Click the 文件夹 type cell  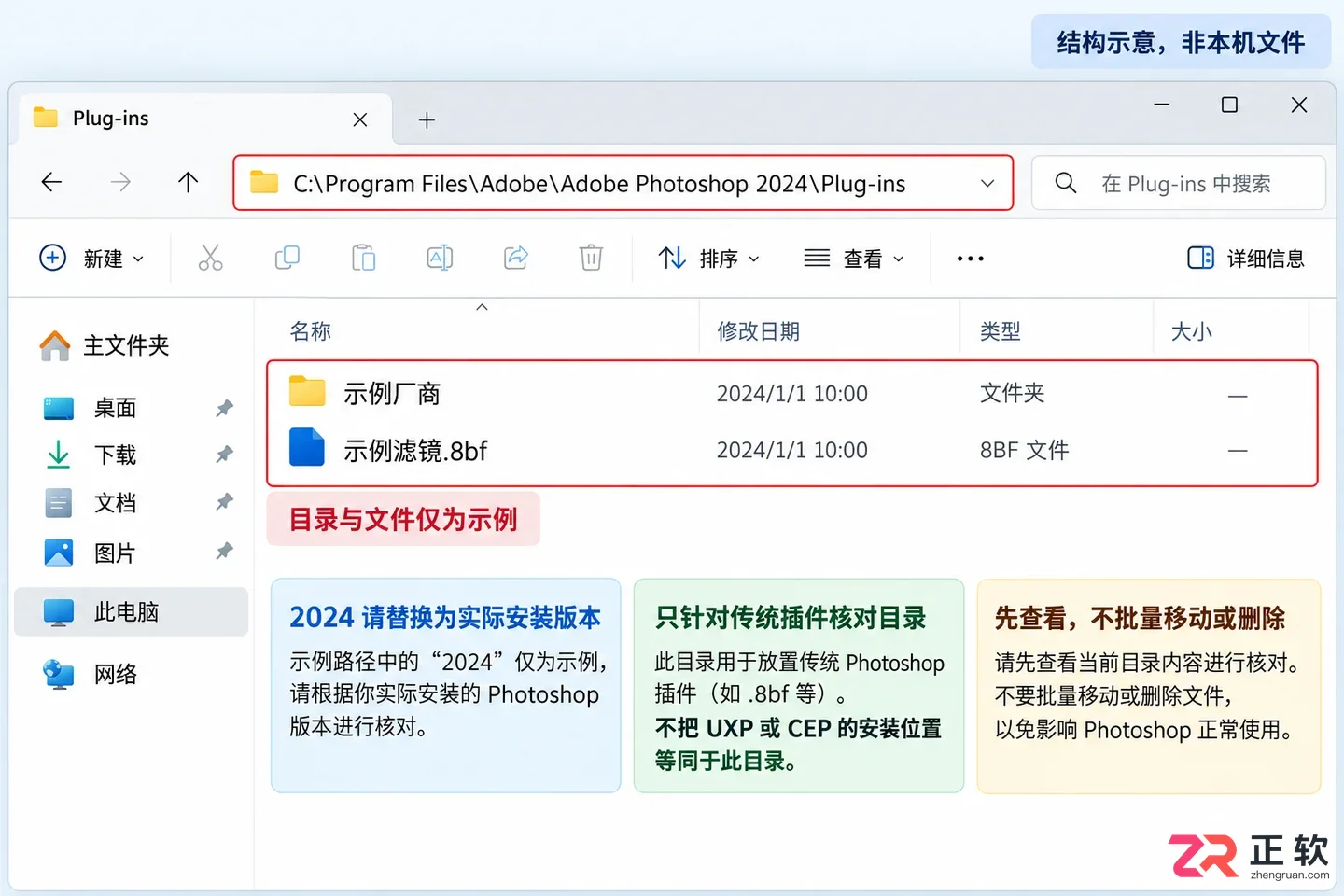tap(1012, 393)
